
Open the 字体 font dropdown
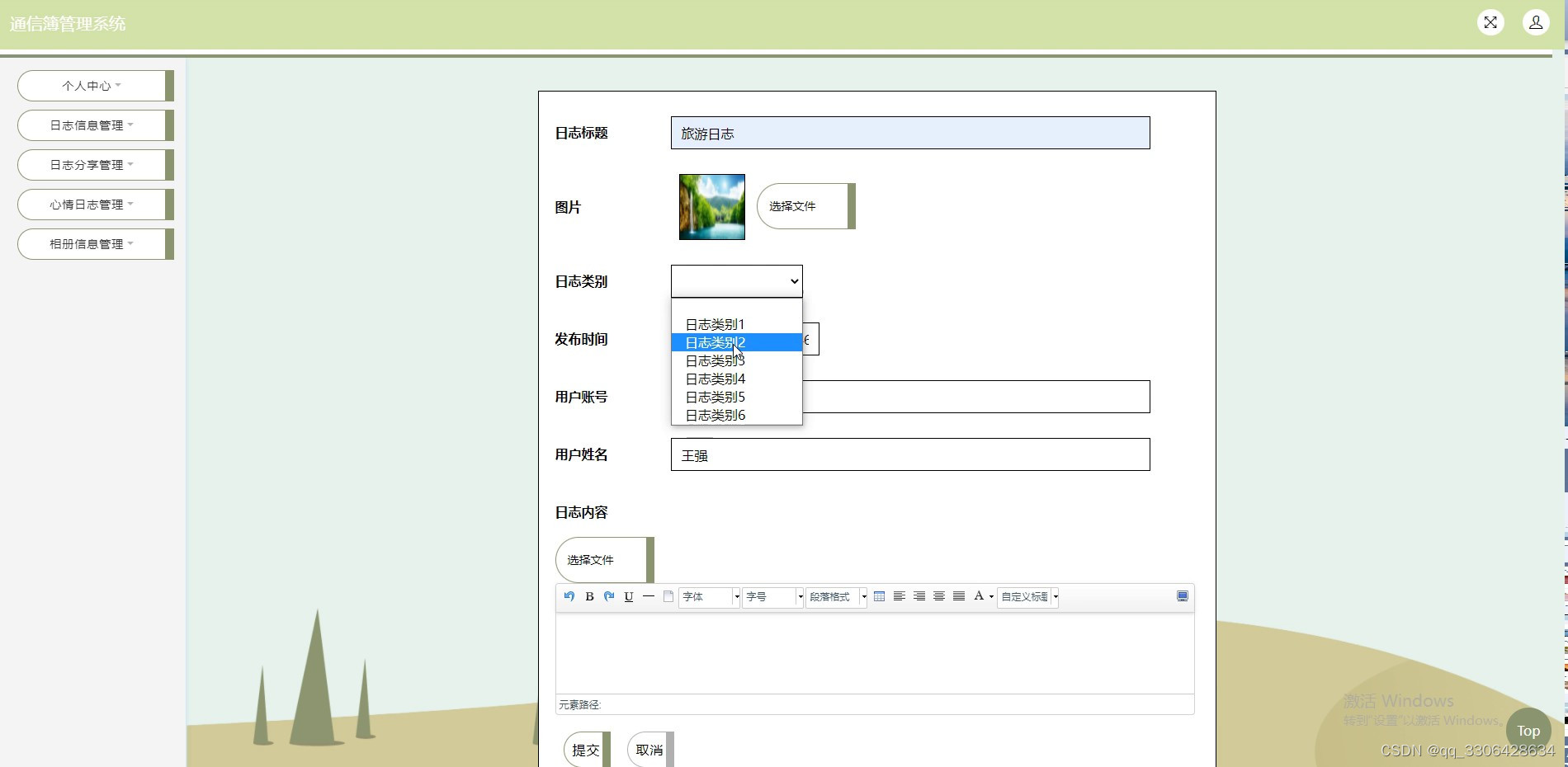pyautogui.click(x=709, y=597)
